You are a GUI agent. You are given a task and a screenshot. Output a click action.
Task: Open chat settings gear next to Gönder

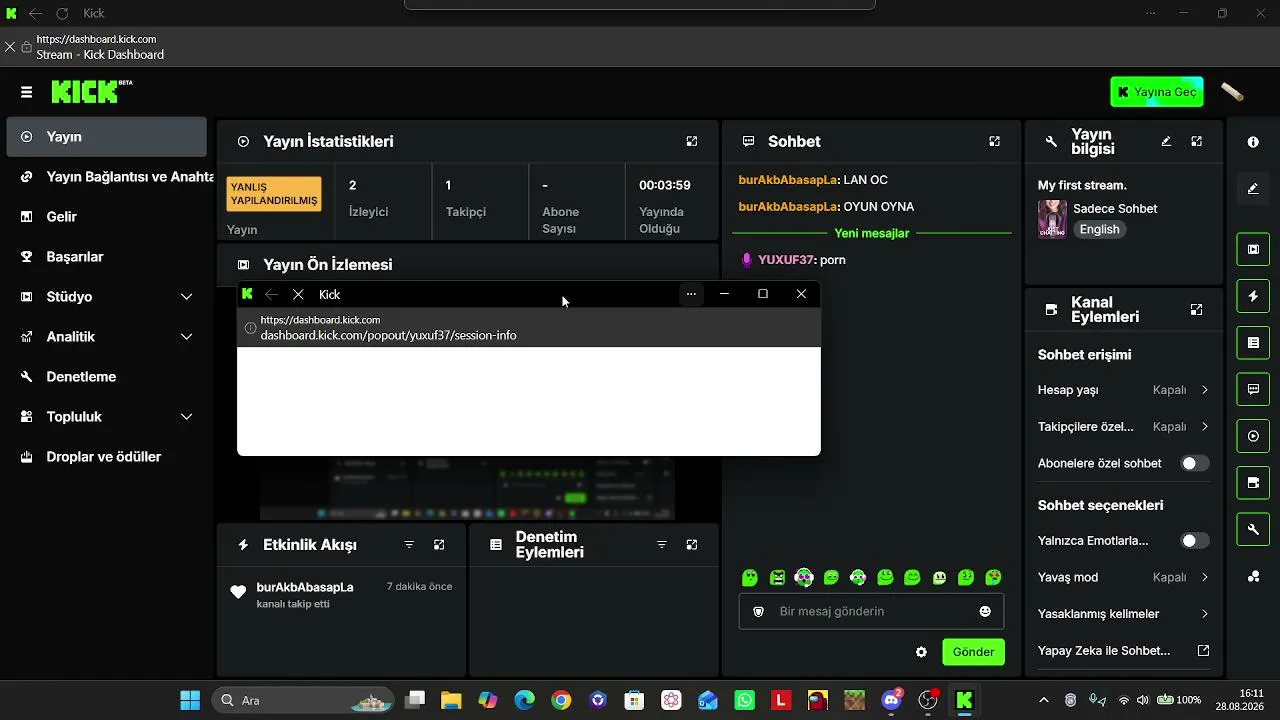[921, 652]
